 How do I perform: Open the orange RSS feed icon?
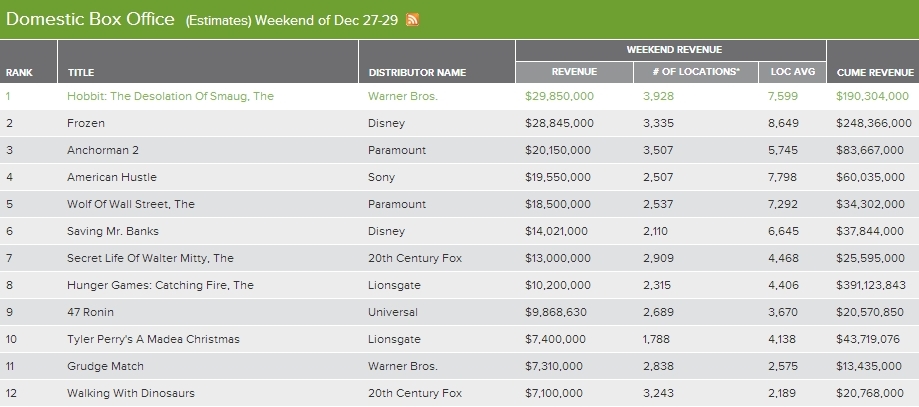pyautogui.click(x=413, y=20)
